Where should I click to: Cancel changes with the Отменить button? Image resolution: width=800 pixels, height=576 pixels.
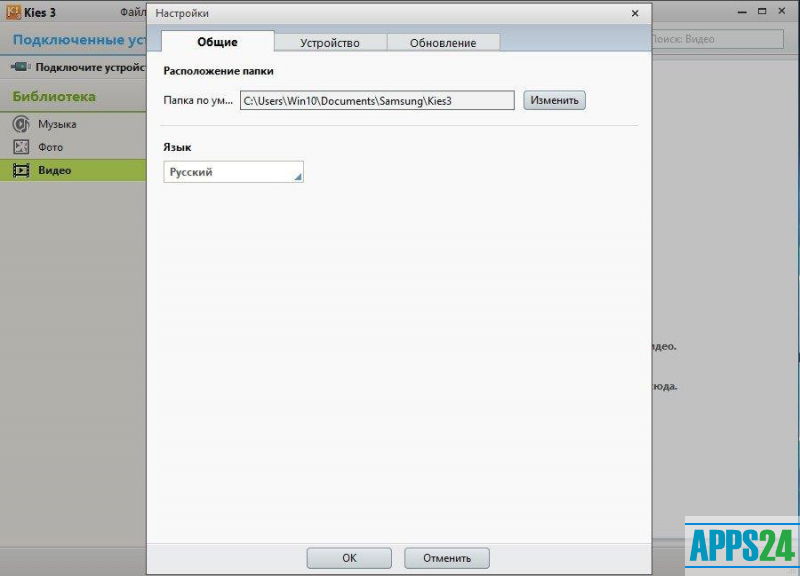[x=447, y=558]
